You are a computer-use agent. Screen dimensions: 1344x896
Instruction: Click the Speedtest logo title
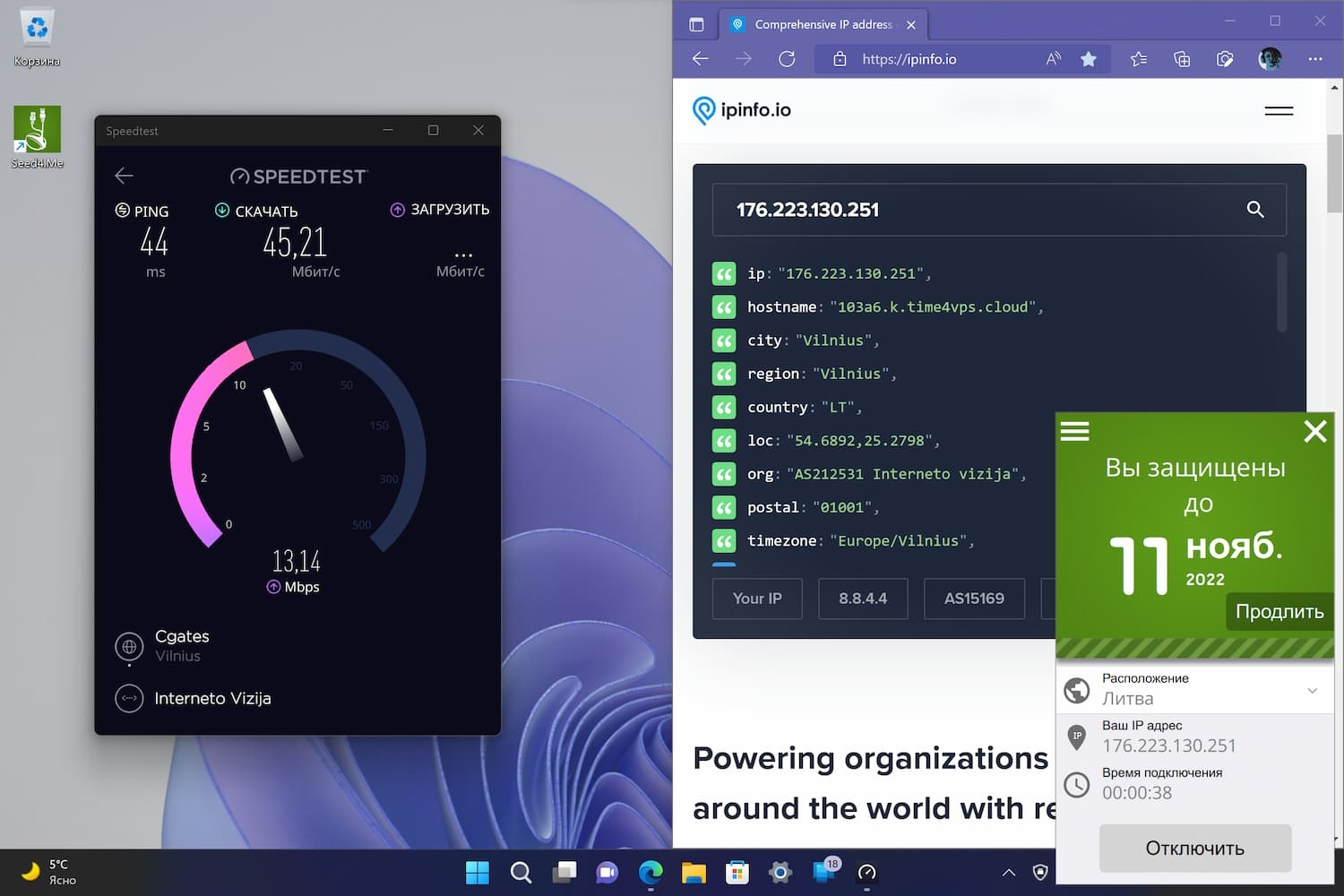point(299,177)
